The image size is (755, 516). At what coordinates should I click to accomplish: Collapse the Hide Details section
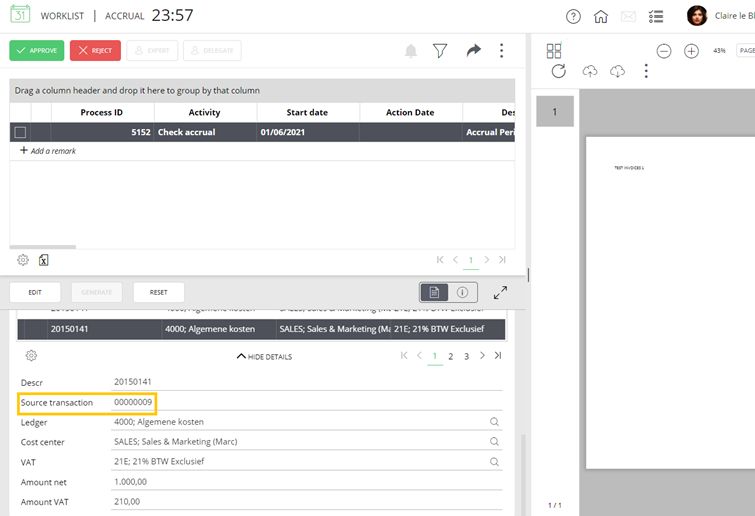click(x=264, y=356)
